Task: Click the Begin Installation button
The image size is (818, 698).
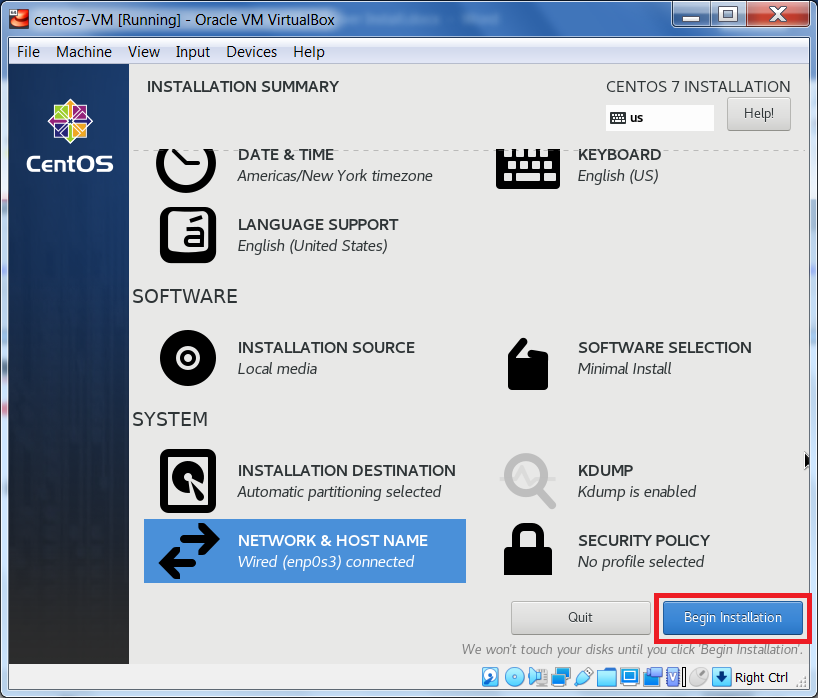Action: (732, 618)
